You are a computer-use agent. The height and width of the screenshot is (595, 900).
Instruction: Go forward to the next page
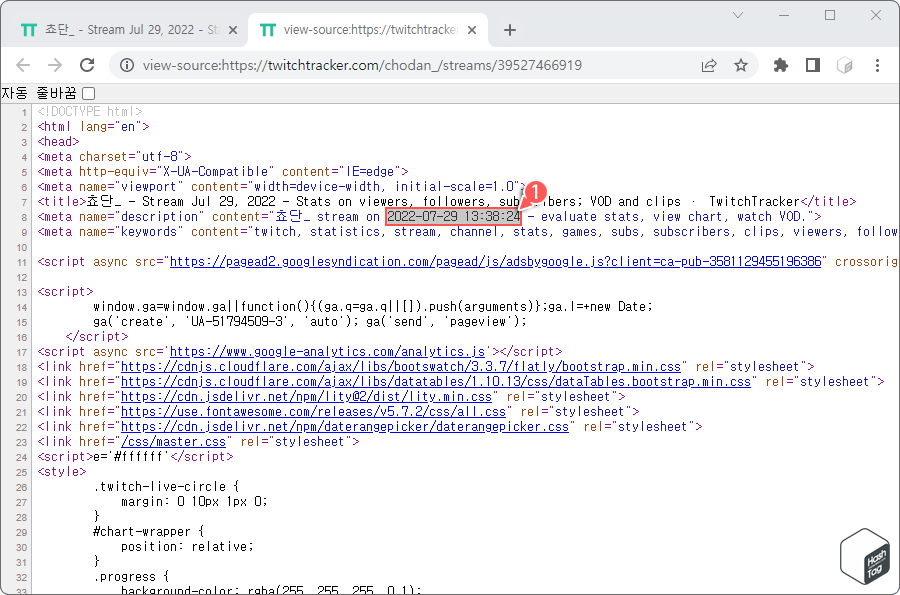pyautogui.click(x=55, y=65)
